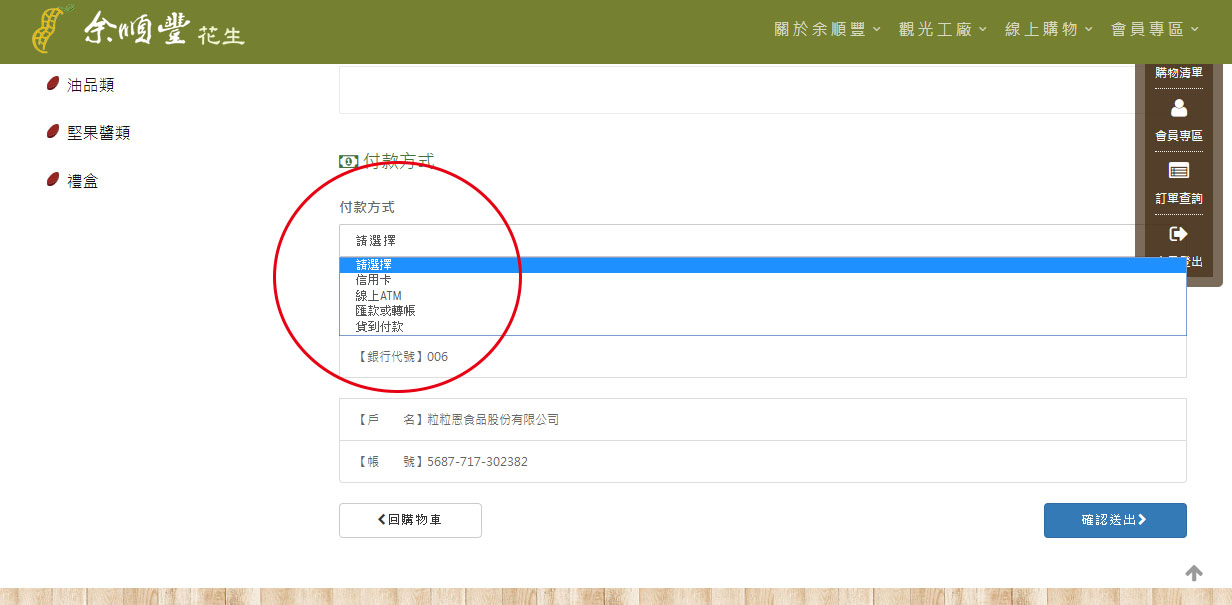
Task: Click the peanut bullet icon next to 油品類
Action: click(52, 85)
